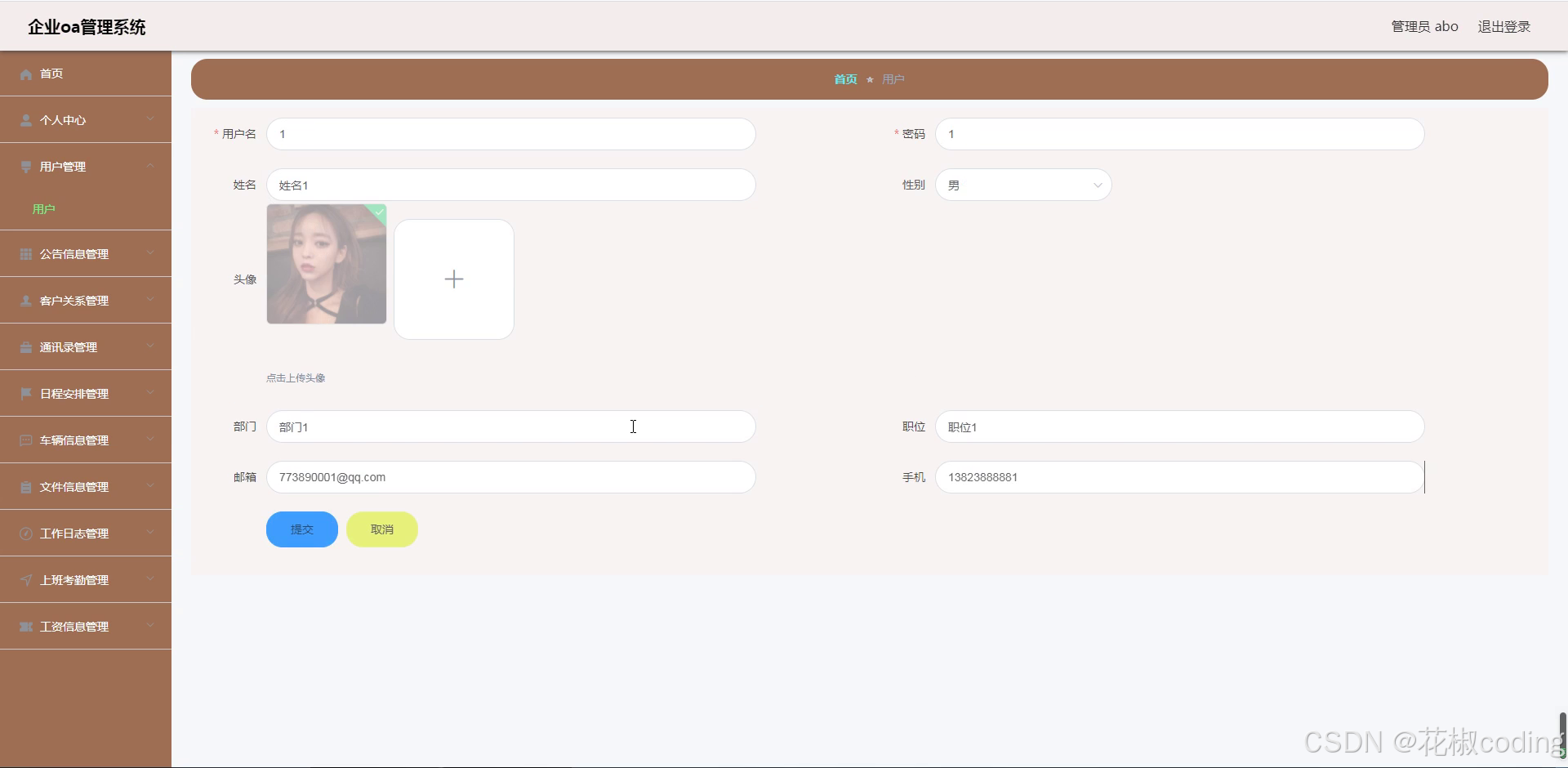Open the 日程安排管理 menu
1568x768 pixels.
coord(86,394)
